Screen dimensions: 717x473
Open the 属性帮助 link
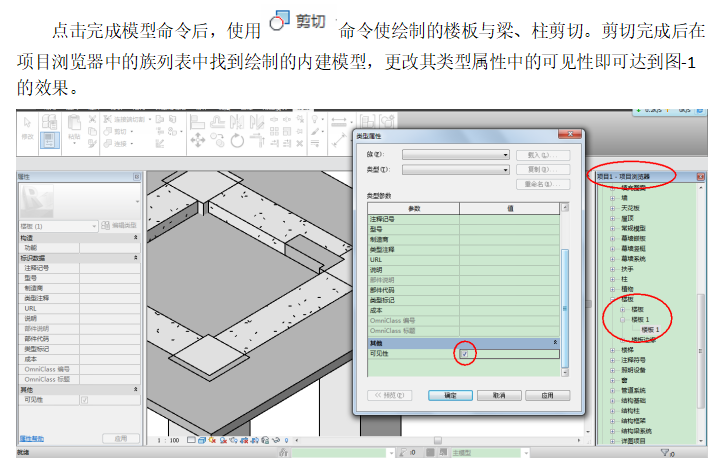[x=32, y=439]
